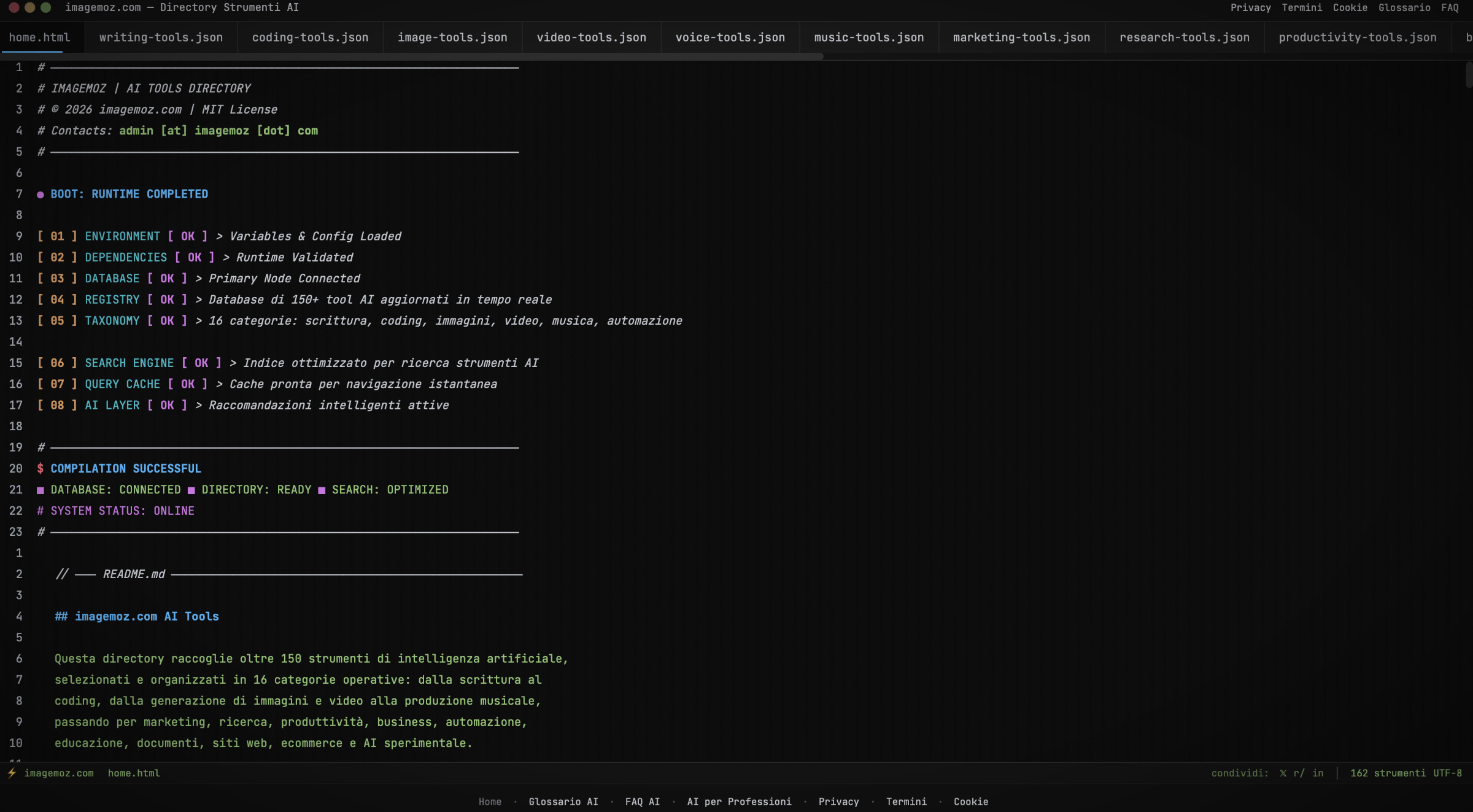This screenshot has width=1473, height=812.
Task: Click admin contact email text
Action: tap(218, 131)
